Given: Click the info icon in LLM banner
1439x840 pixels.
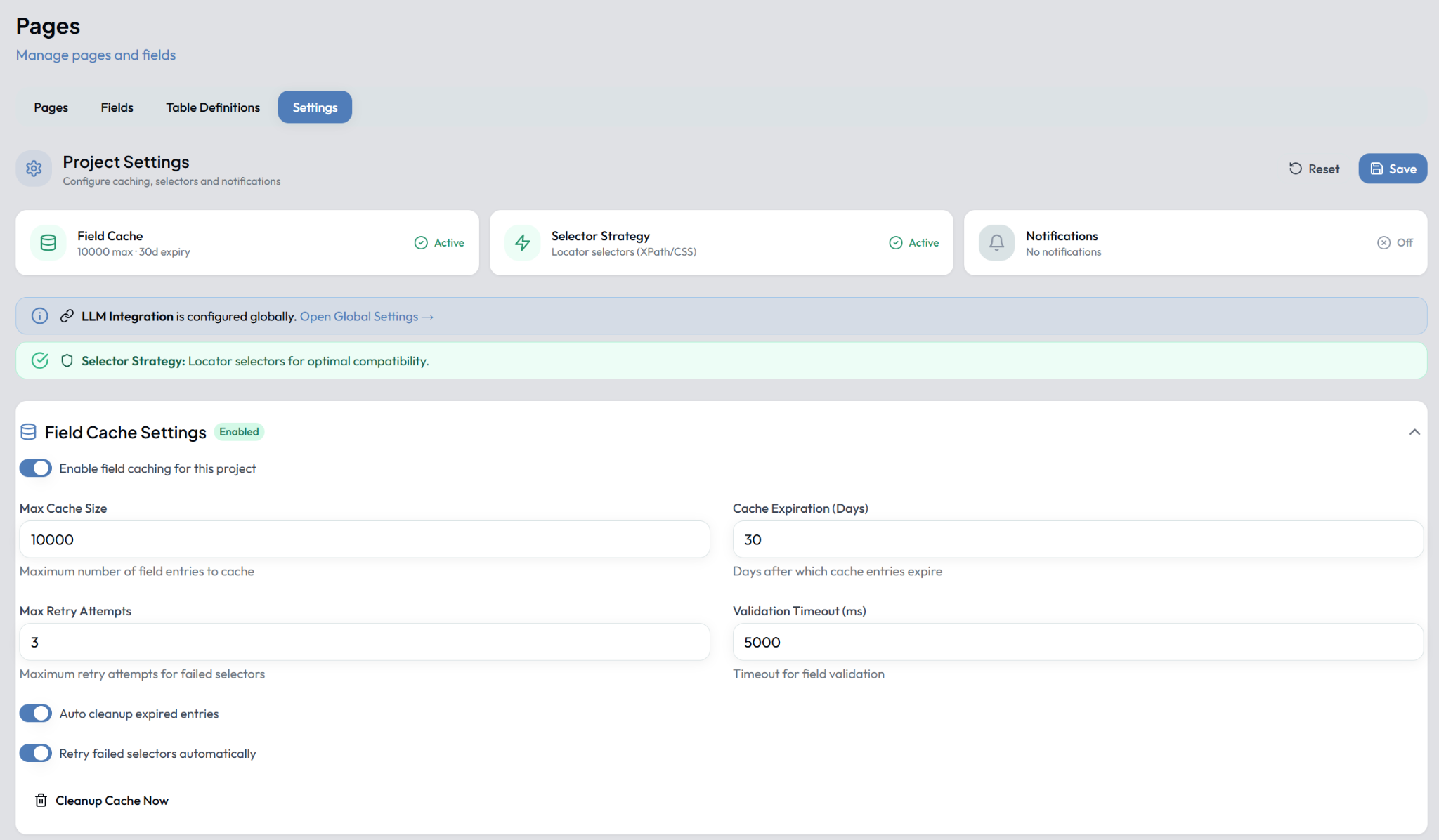Looking at the screenshot, I should pos(40,316).
